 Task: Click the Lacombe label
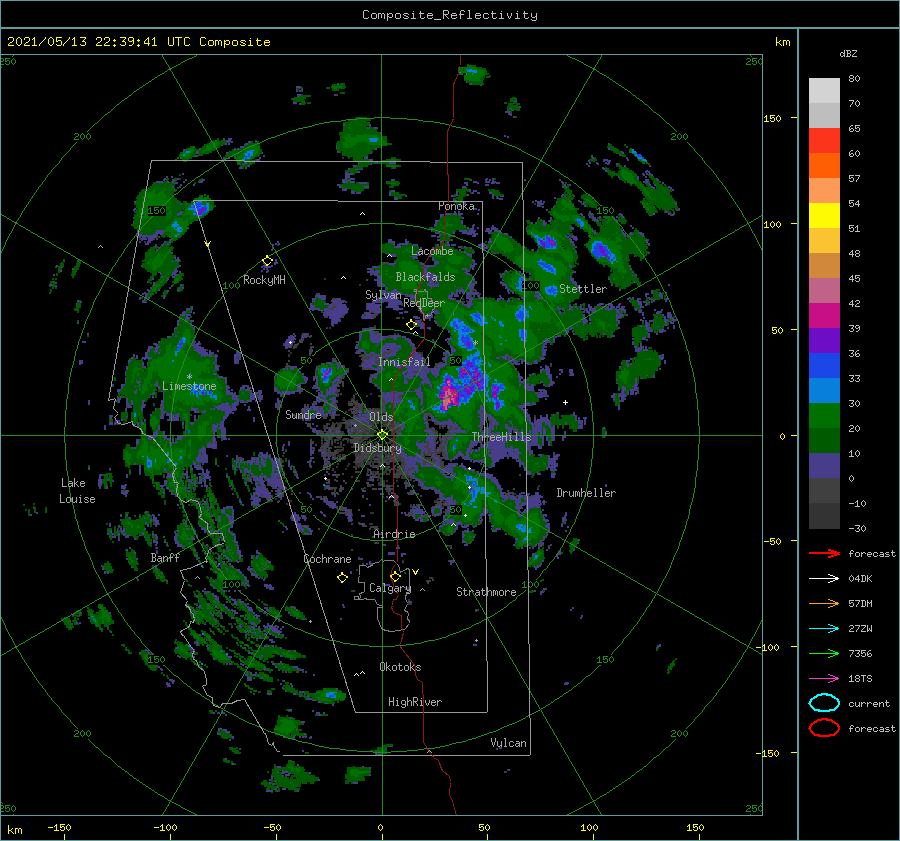click(432, 251)
